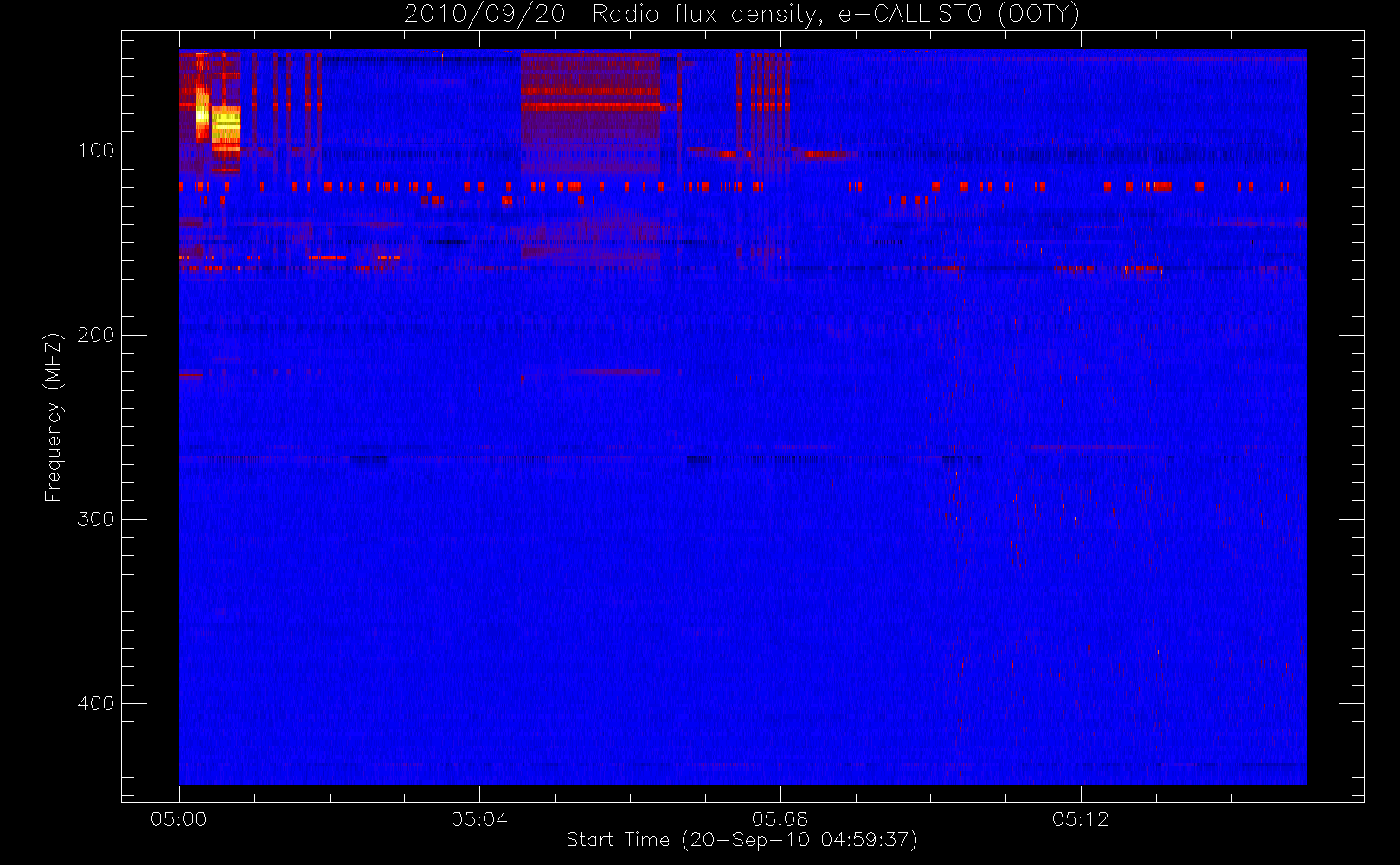Click the 05:04 time tick label
Screen dimensions: 1400x865
[479, 819]
